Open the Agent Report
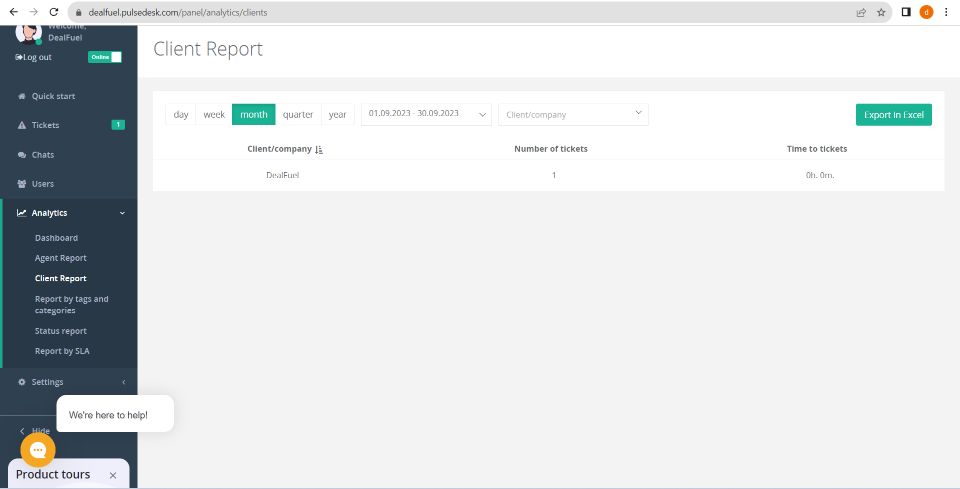Viewport: 960px width, 489px height. point(61,258)
